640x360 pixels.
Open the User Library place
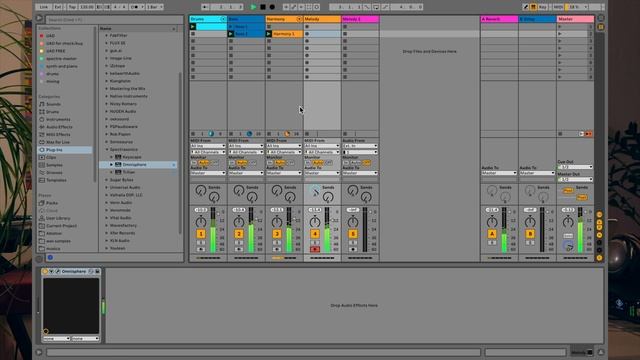(58, 218)
